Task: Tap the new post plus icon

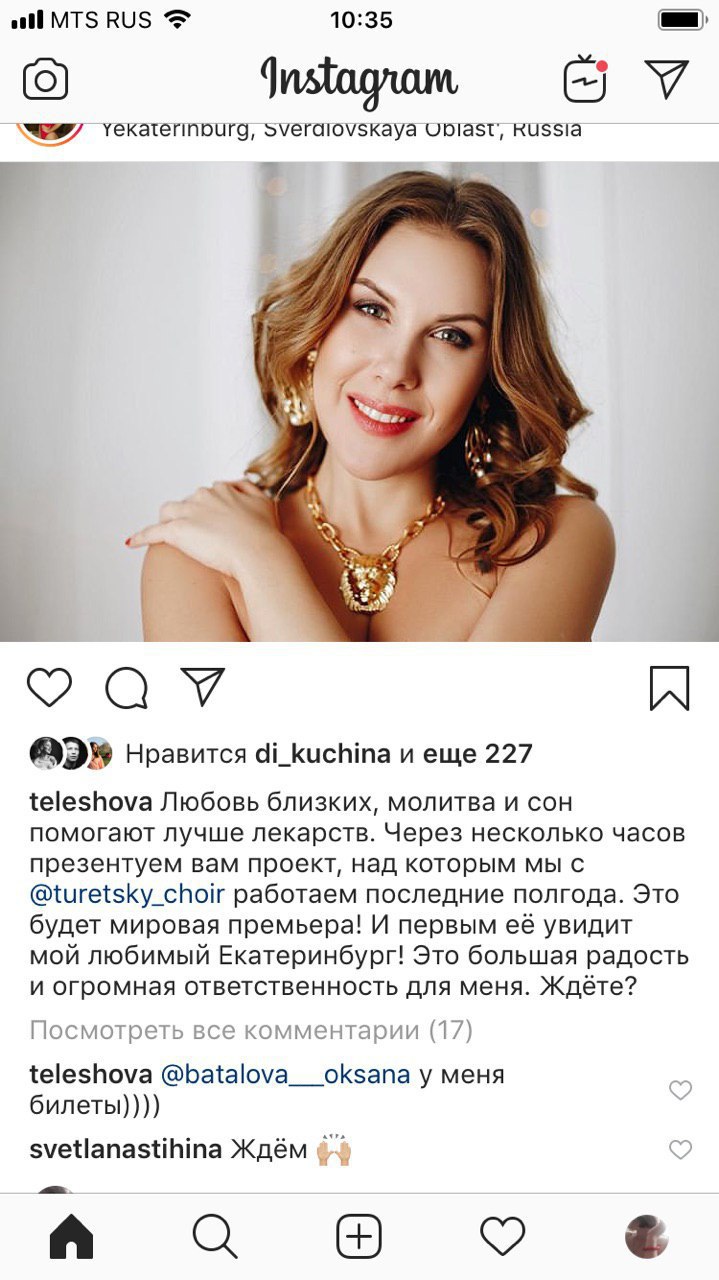Action: coord(359,1237)
